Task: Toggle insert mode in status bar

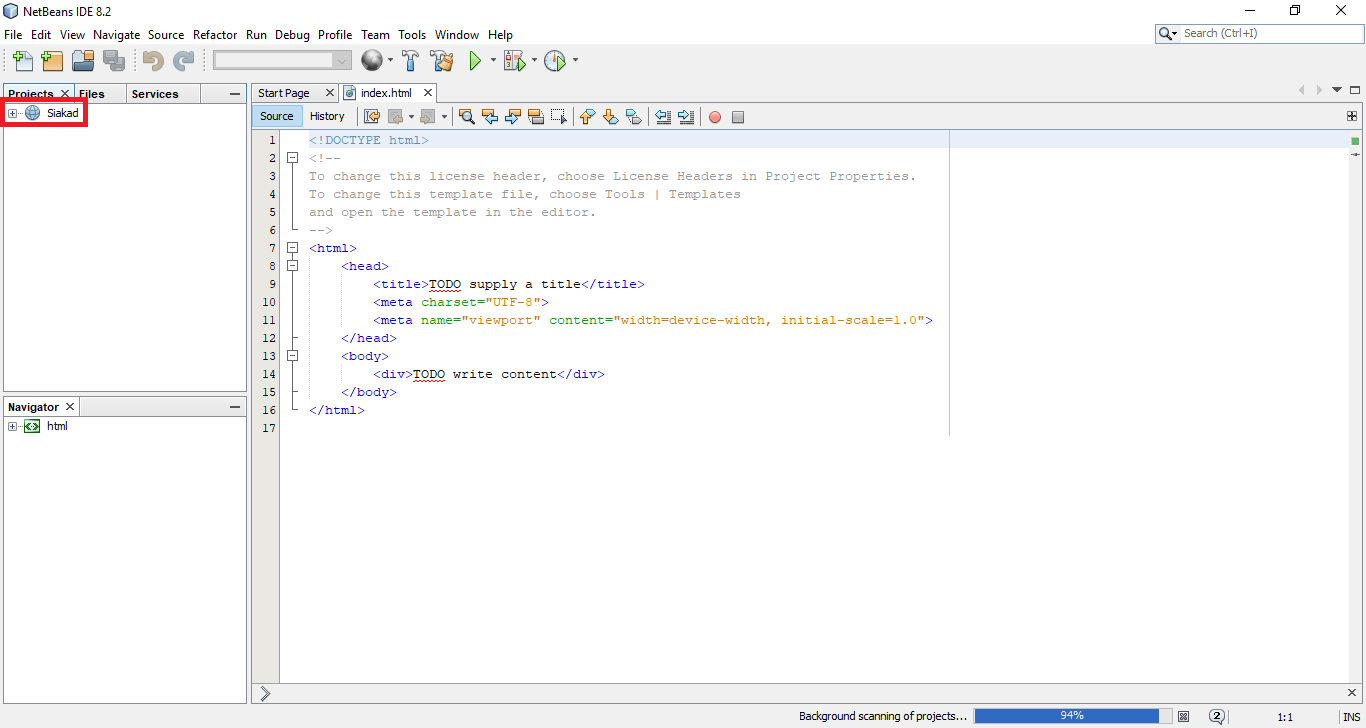Action: tap(1351, 716)
